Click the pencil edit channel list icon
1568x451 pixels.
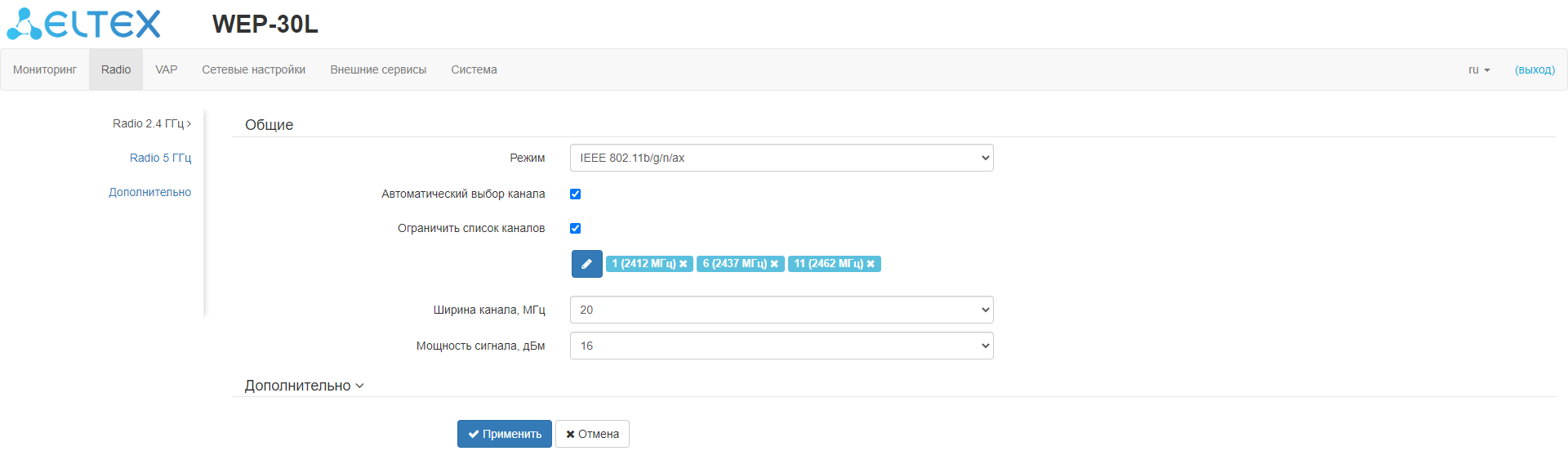(586, 264)
